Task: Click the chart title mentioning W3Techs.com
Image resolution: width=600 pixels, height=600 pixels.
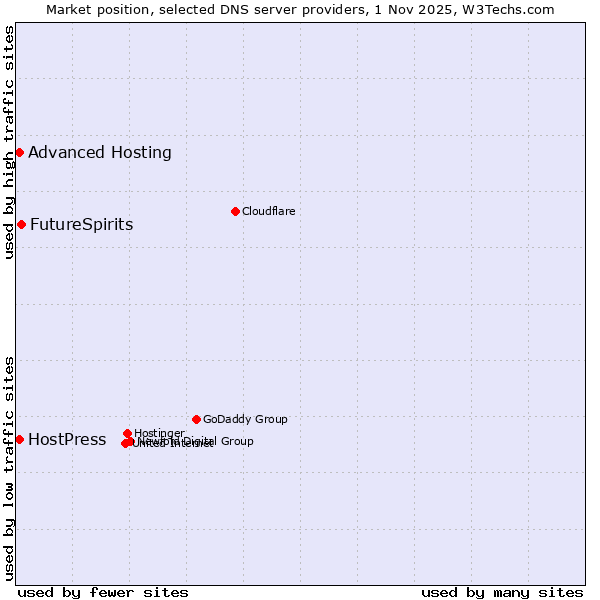Action: click(300, 9)
